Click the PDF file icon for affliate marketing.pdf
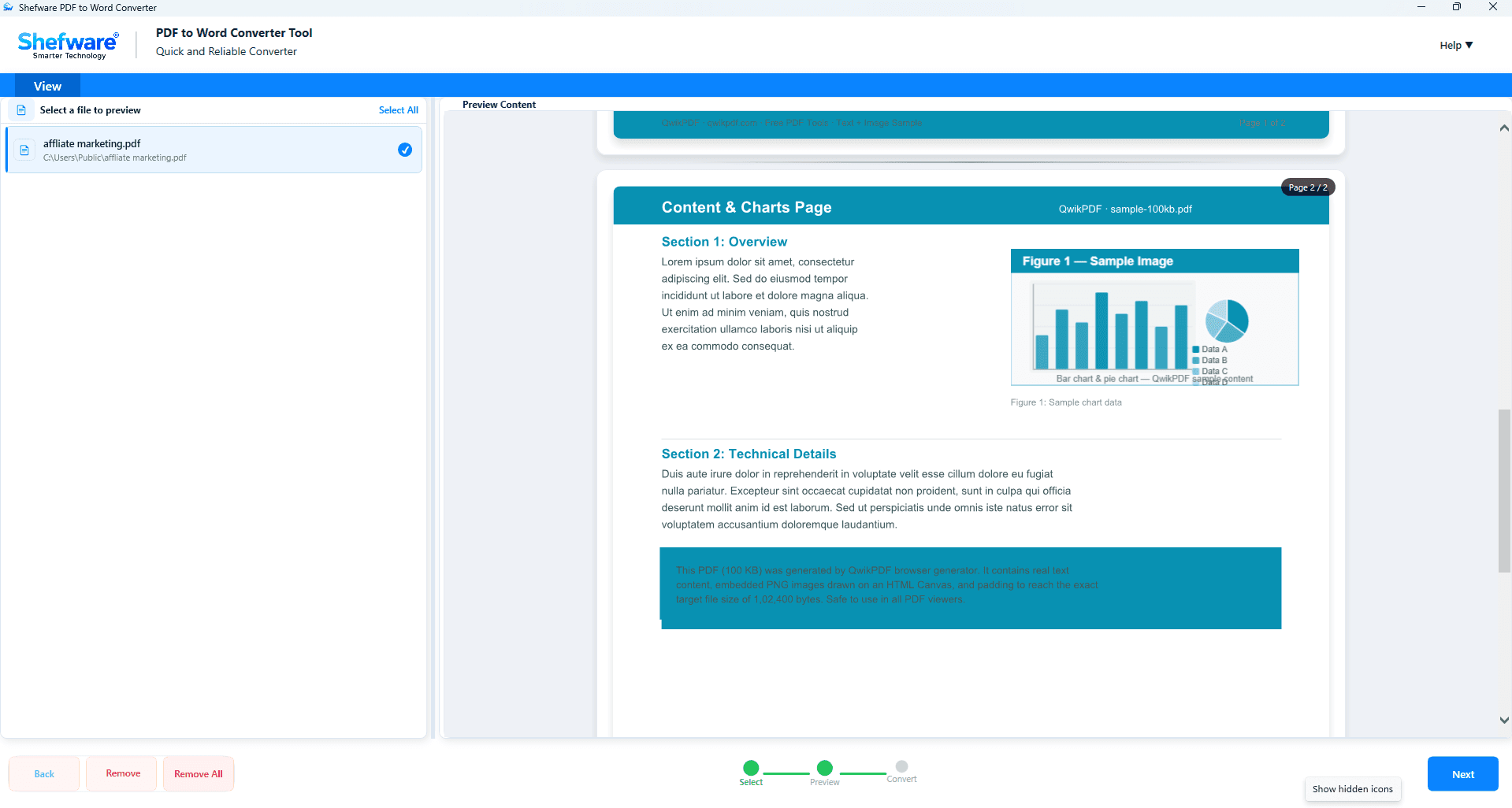The height and width of the screenshot is (808, 1512). (x=24, y=150)
